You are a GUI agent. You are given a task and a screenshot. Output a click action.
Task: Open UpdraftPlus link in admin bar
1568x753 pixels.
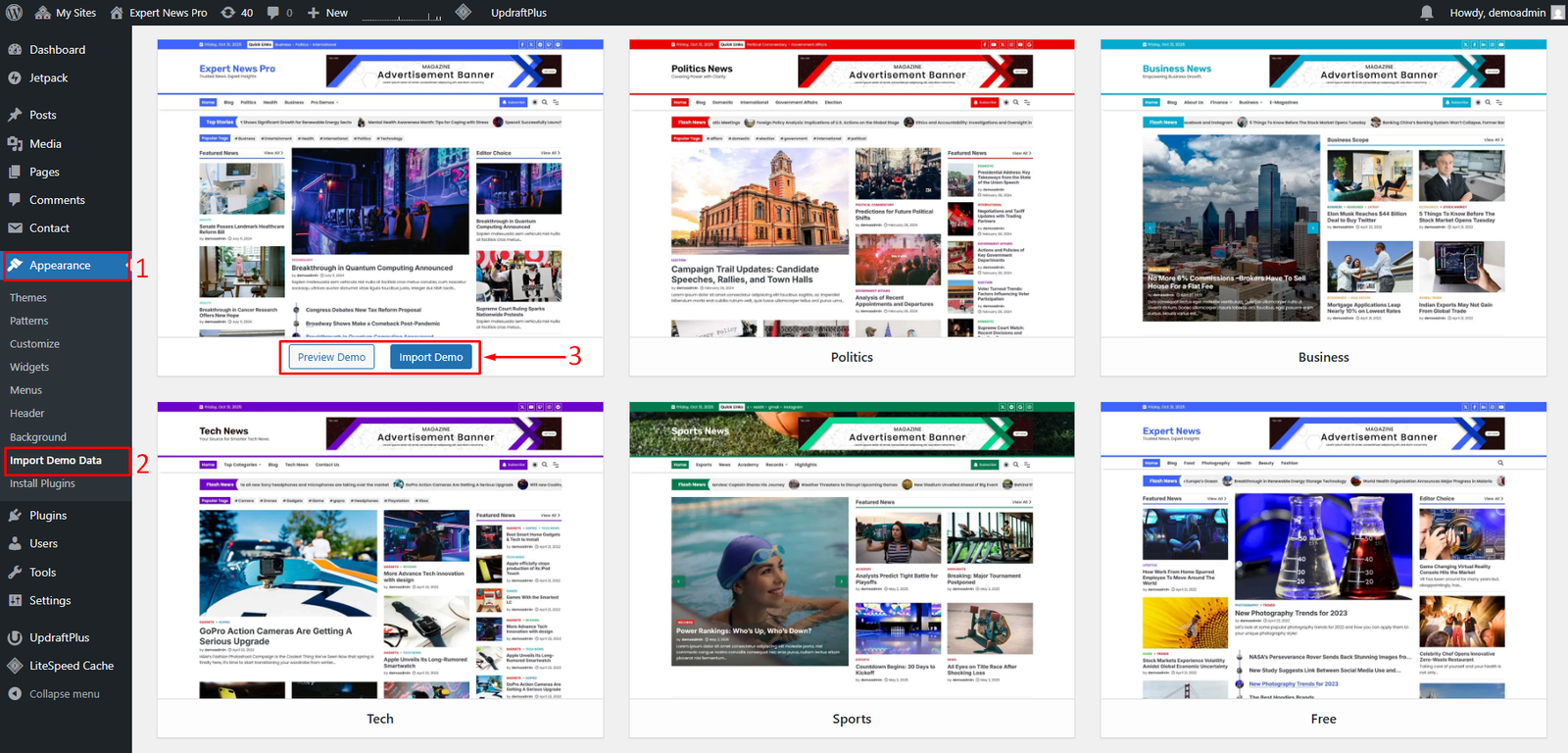point(518,13)
